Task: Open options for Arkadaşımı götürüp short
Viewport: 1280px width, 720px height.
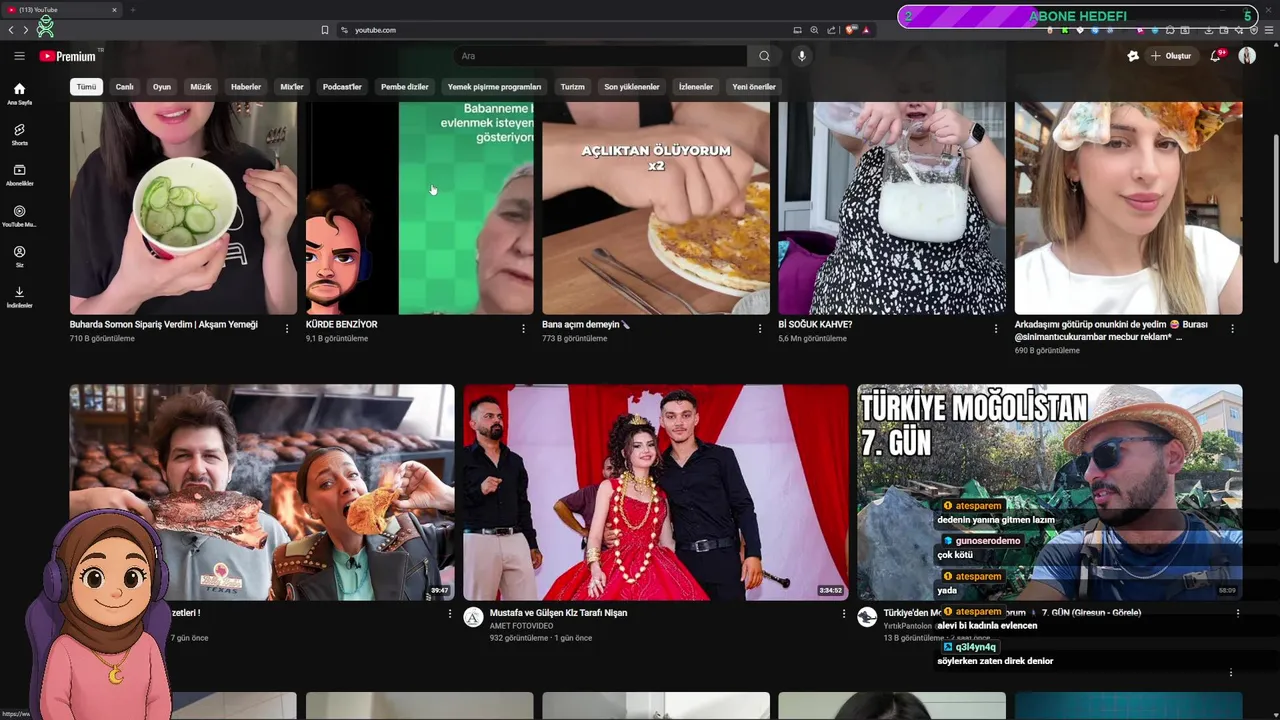Action: (1232, 328)
